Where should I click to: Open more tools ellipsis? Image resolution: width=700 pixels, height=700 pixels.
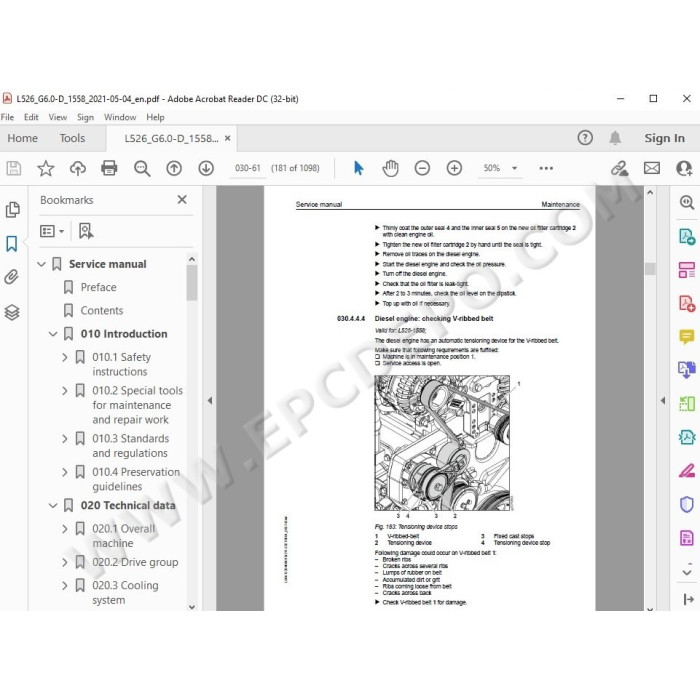[546, 168]
